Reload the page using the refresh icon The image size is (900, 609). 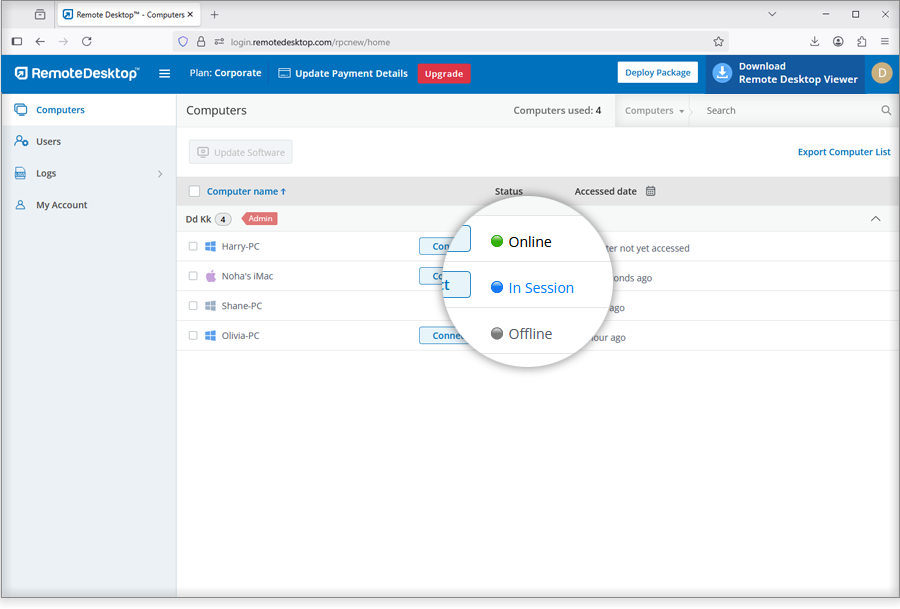tap(87, 41)
